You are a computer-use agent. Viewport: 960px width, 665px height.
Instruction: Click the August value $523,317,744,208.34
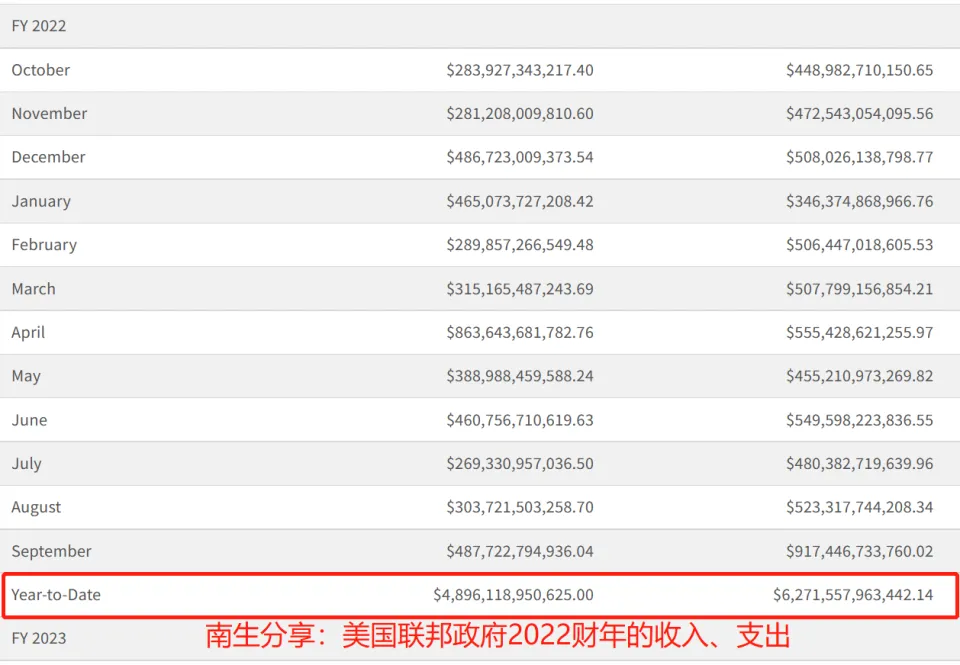coord(859,507)
